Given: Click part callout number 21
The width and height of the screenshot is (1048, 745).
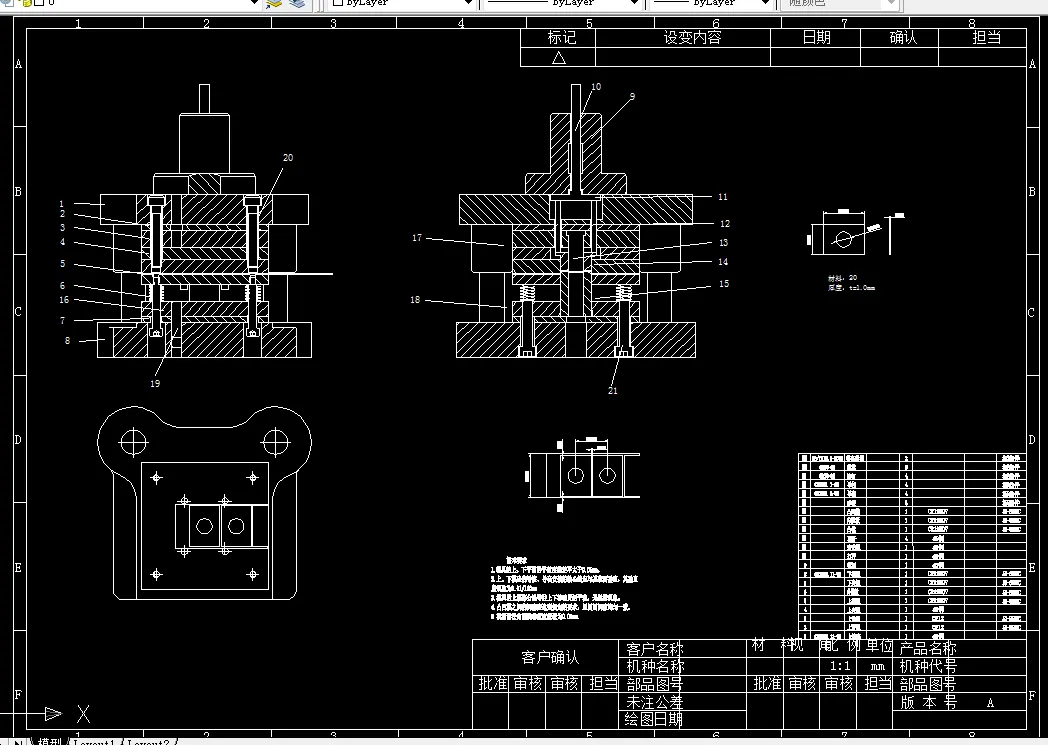Looking at the screenshot, I should coord(613,391).
